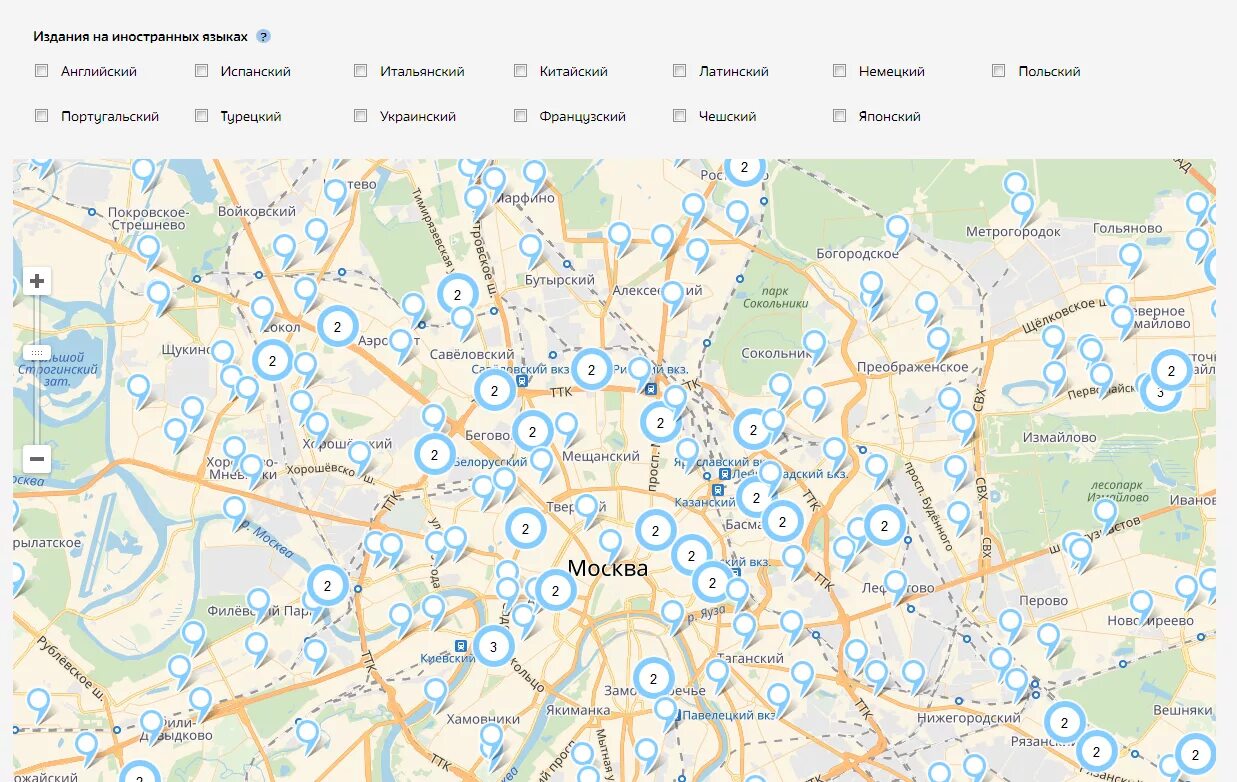Image resolution: width=1237 pixels, height=782 pixels.
Task: Open the cluster of 3 near Первомайская
Action: [1160, 393]
